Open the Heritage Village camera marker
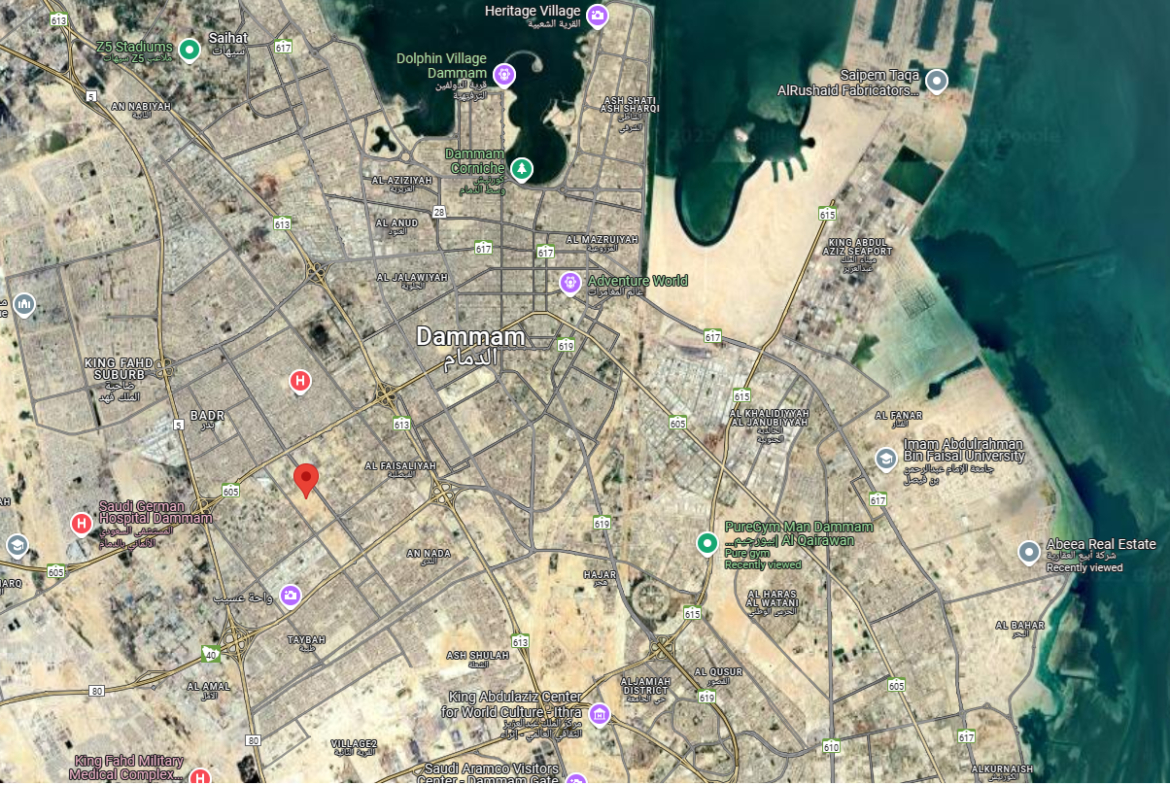This screenshot has width=1170, height=785. [597, 15]
